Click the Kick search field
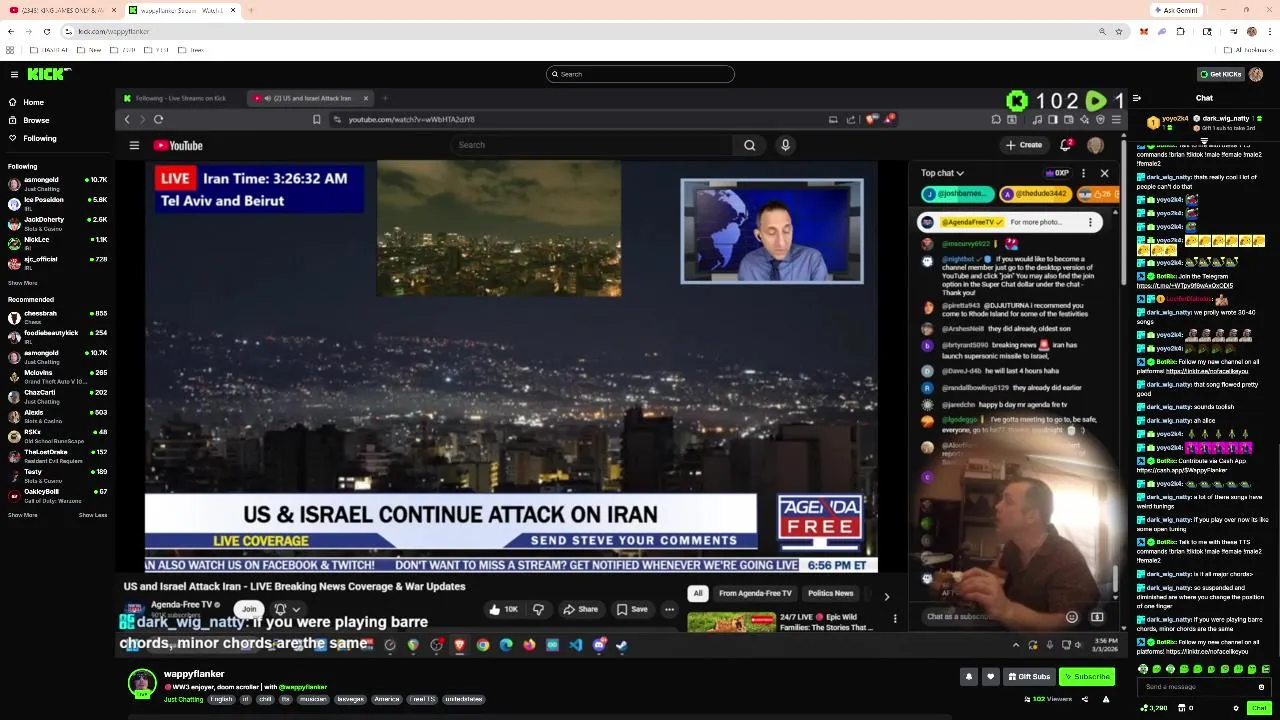 640,74
